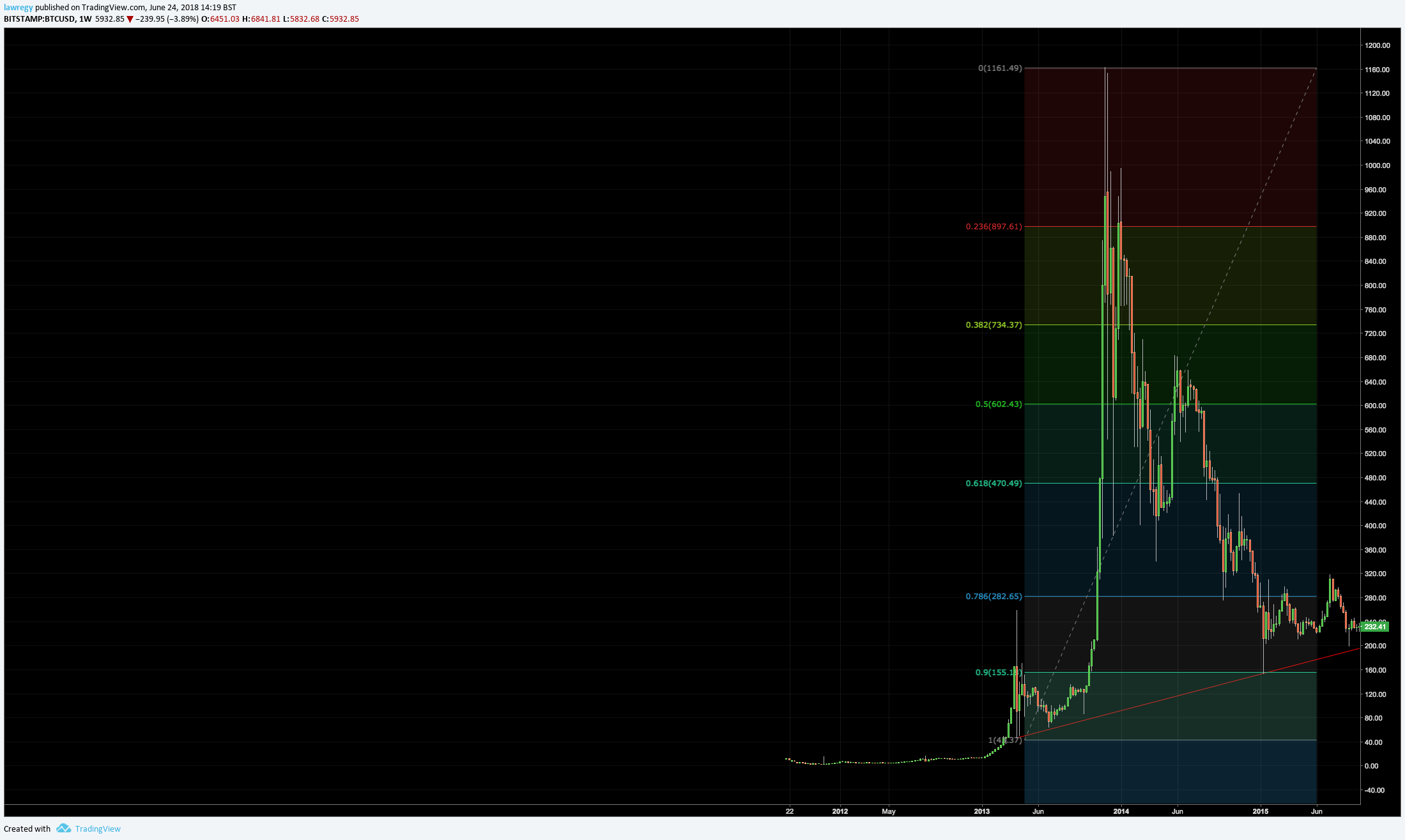Click the 880.00 price axis label
This screenshot has height=840, width=1405.
pyautogui.click(x=1376, y=238)
